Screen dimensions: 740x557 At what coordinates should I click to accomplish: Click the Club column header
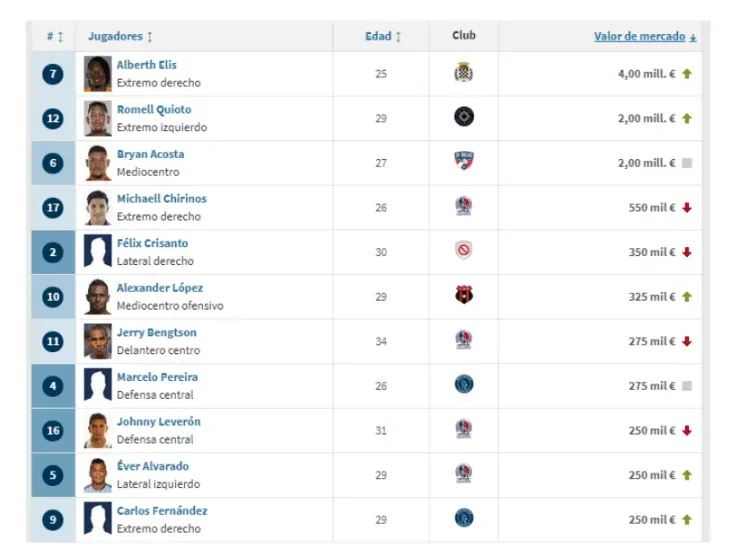[x=463, y=35]
